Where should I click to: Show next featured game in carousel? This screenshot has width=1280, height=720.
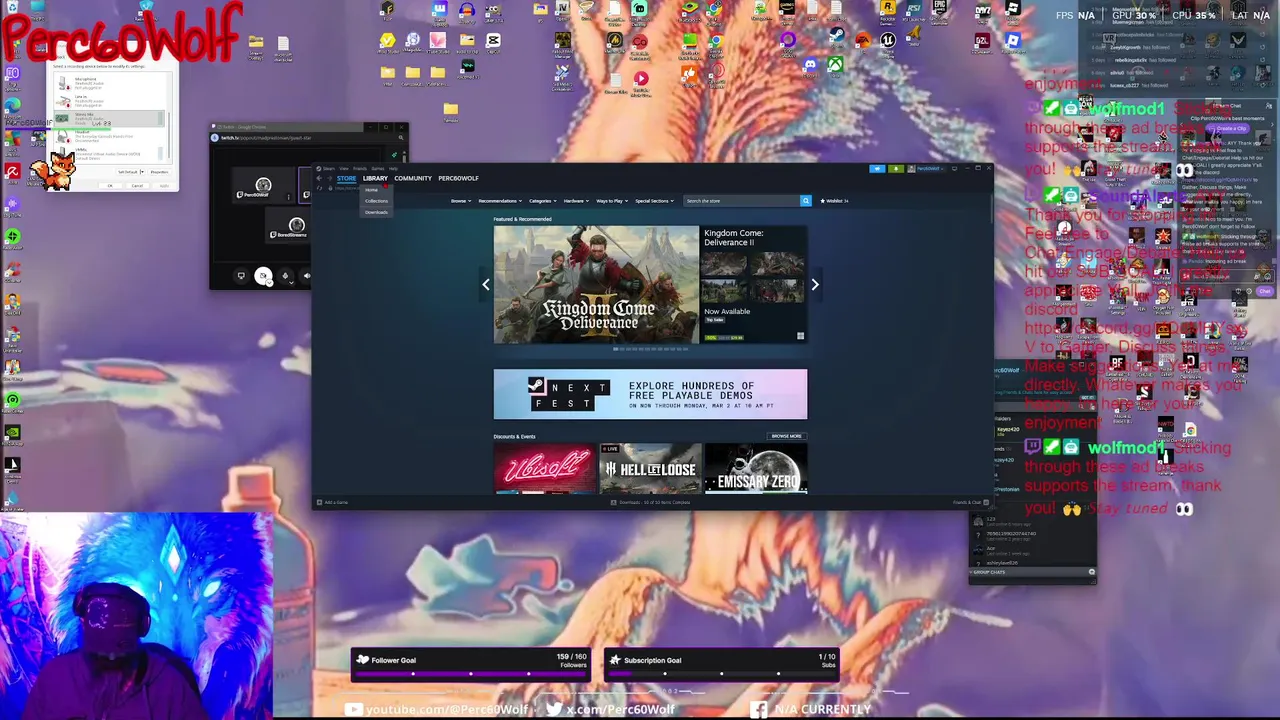coord(815,284)
